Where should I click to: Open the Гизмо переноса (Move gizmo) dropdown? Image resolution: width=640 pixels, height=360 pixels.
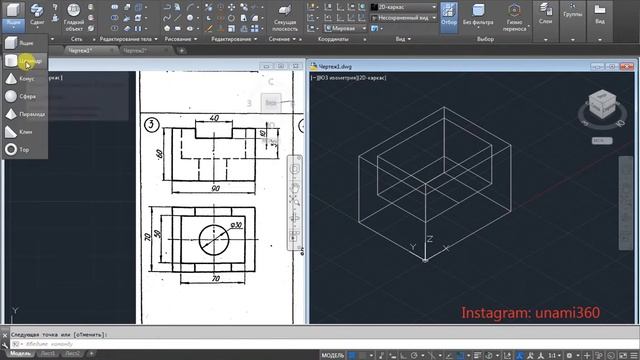click(x=515, y=18)
